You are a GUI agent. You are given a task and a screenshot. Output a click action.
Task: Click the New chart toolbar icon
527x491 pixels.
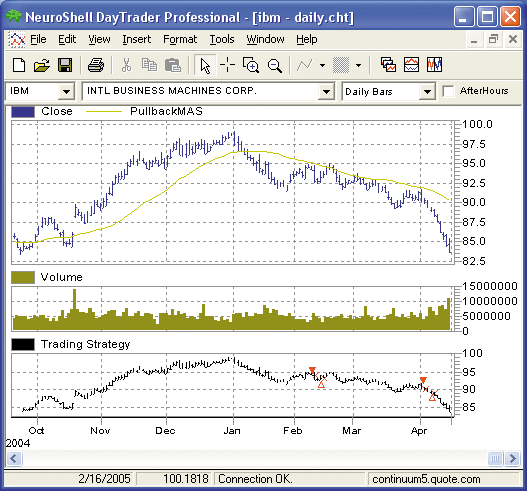pyautogui.click(x=19, y=65)
